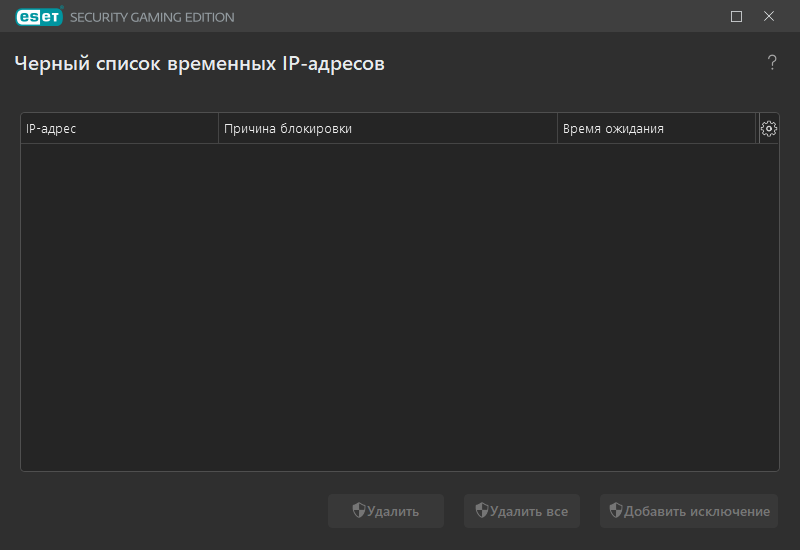Click the ESET logo in title bar

click(39, 17)
